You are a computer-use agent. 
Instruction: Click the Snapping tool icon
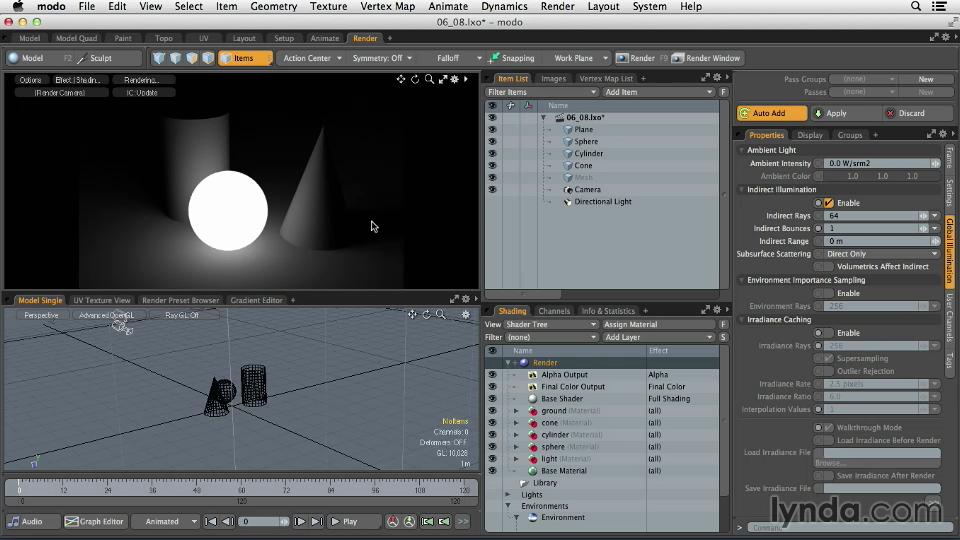[x=495, y=58]
